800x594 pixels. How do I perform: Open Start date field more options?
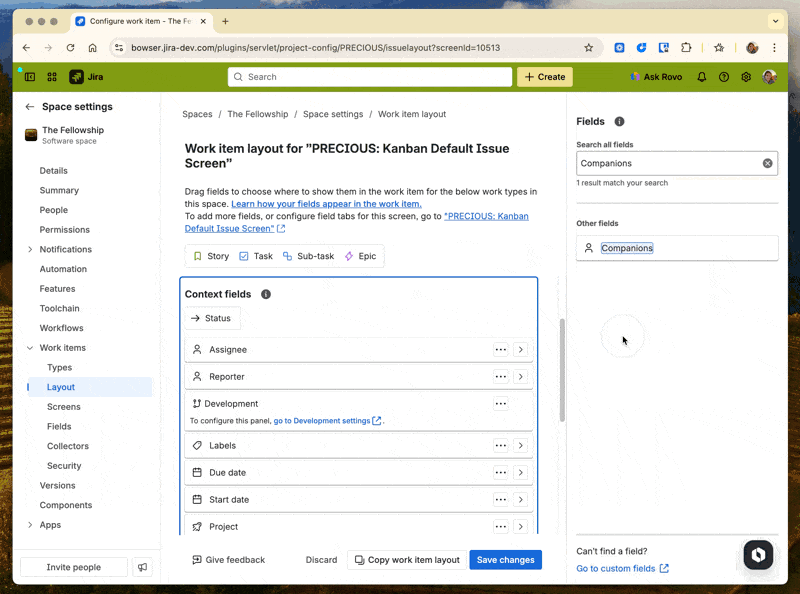[x=501, y=500]
